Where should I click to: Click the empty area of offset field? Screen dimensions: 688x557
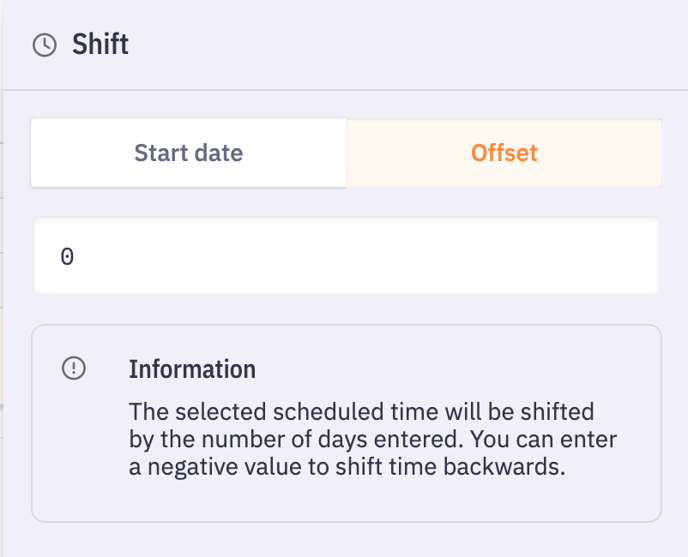[x=400, y=256]
